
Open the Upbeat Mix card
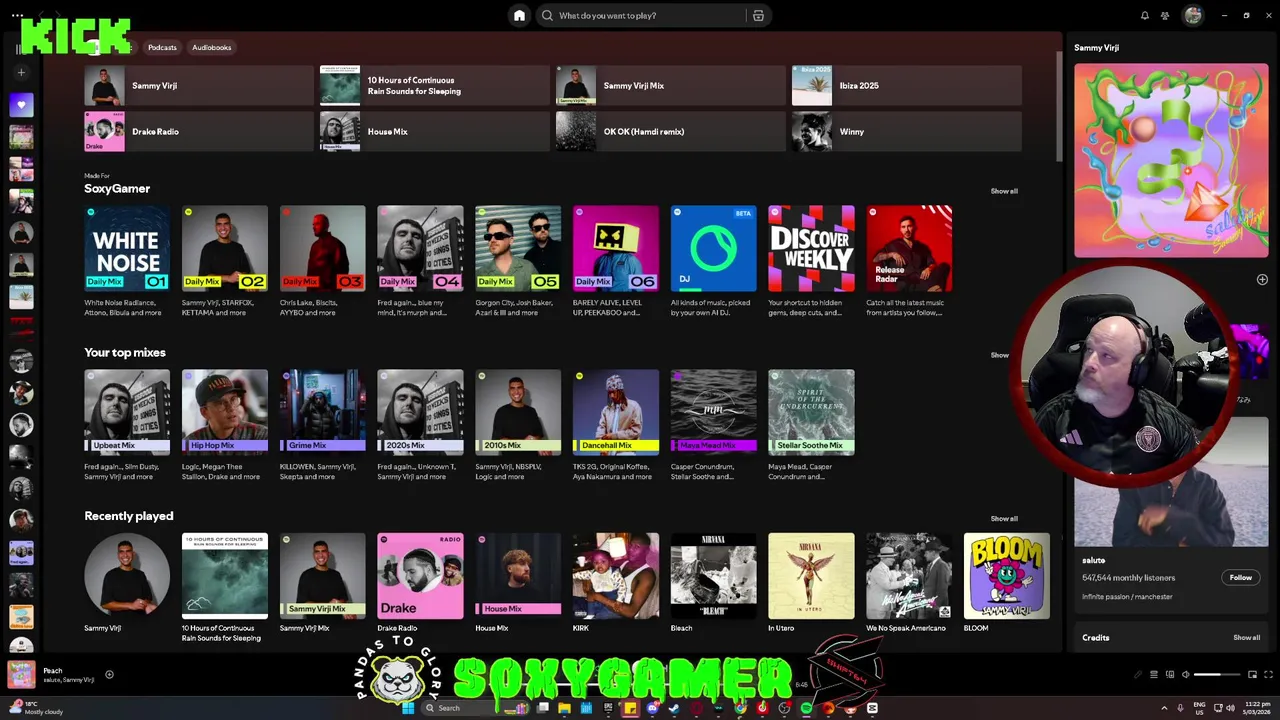click(127, 412)
